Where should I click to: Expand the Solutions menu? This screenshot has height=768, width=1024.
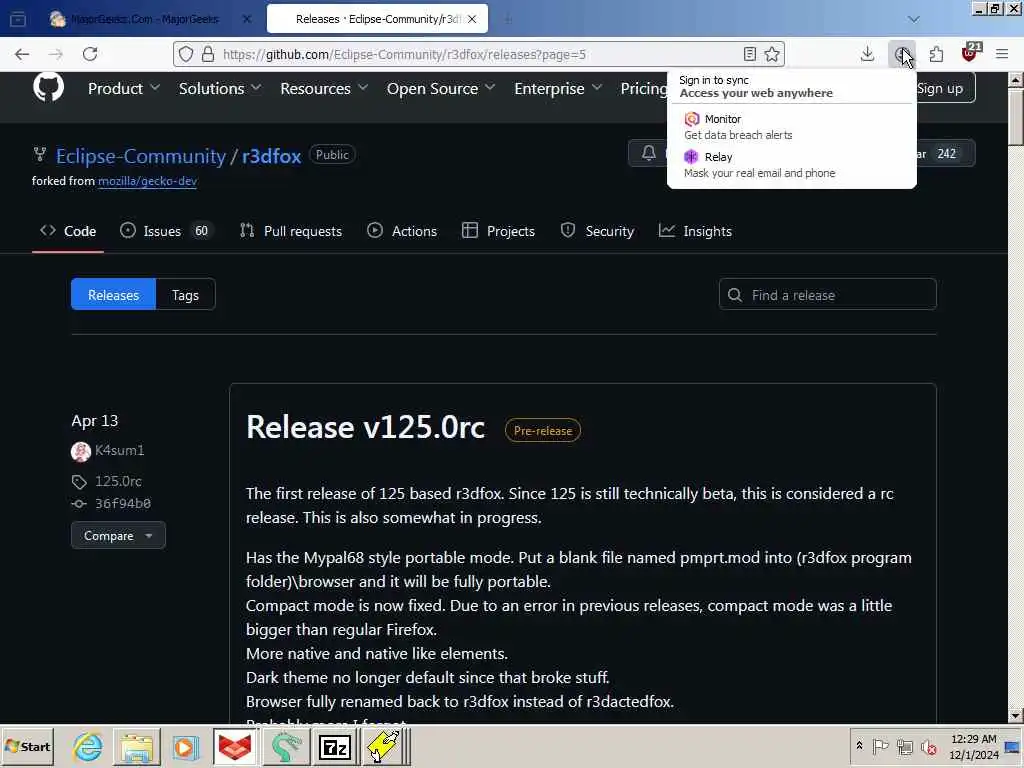tap(220, 88)
